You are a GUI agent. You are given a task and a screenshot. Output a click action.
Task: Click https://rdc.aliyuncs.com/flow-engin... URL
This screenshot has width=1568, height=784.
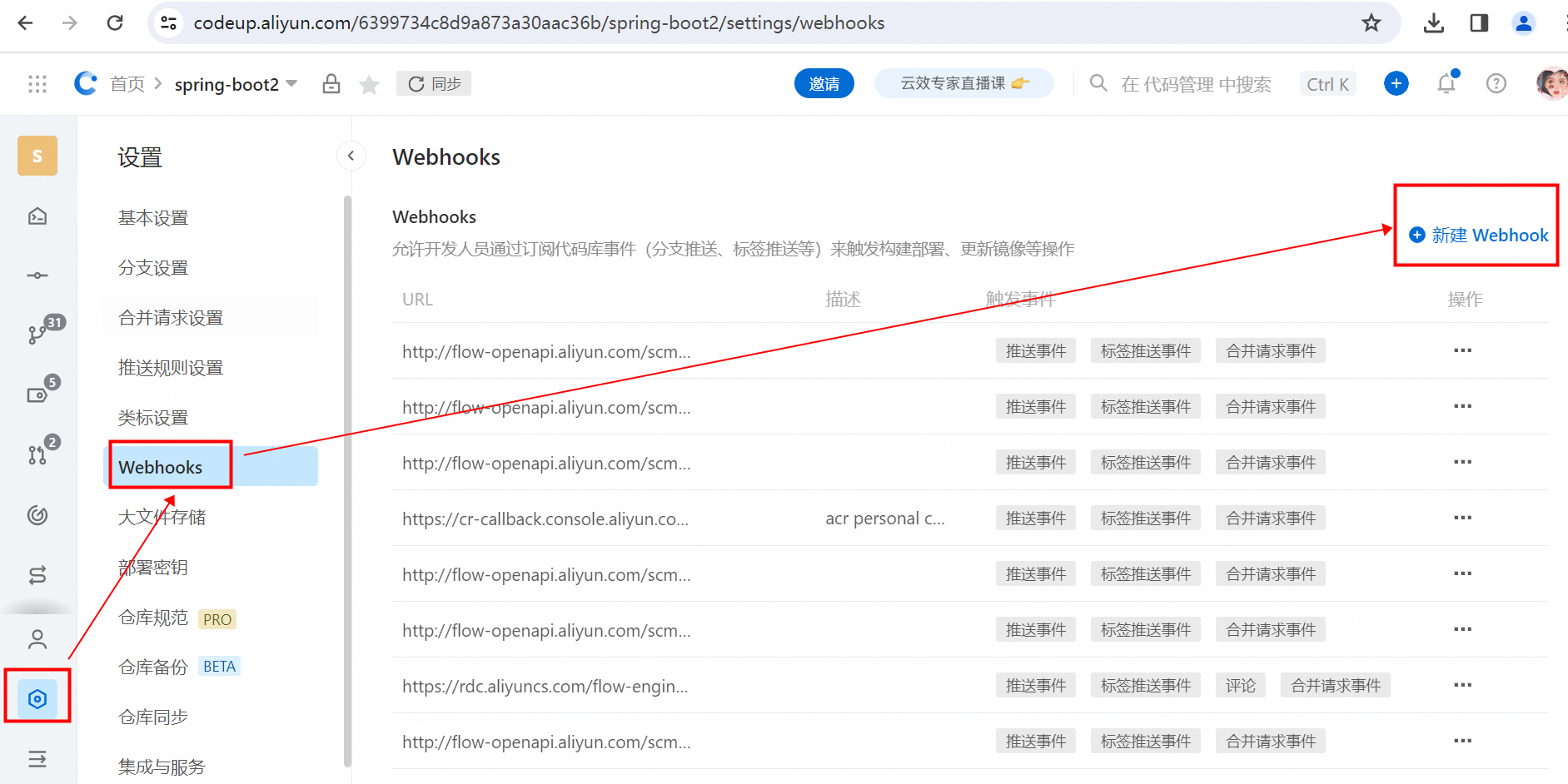[545, 687]
